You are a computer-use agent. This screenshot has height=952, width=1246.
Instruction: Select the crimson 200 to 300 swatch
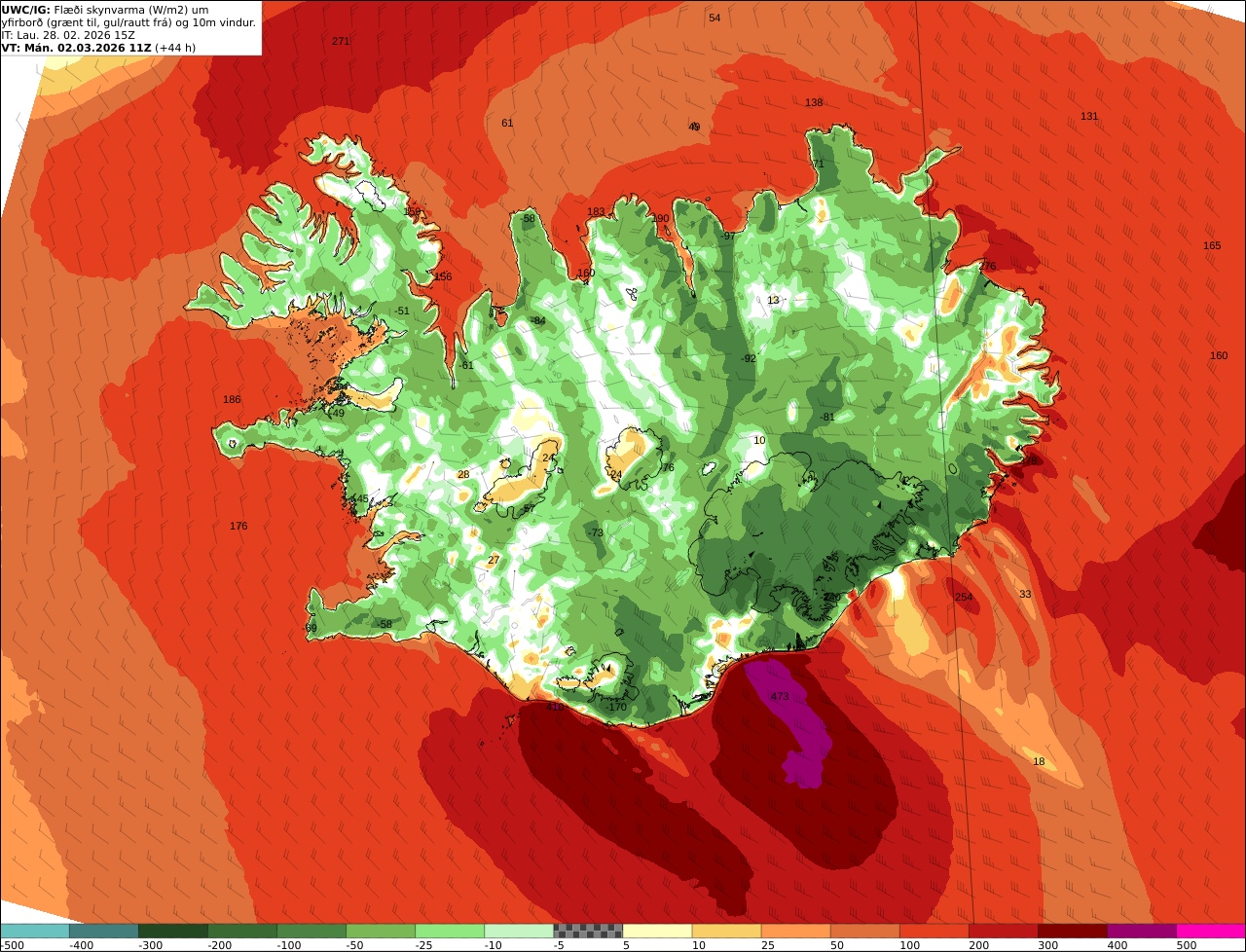pyautogui.click(x=1004, y=931)
